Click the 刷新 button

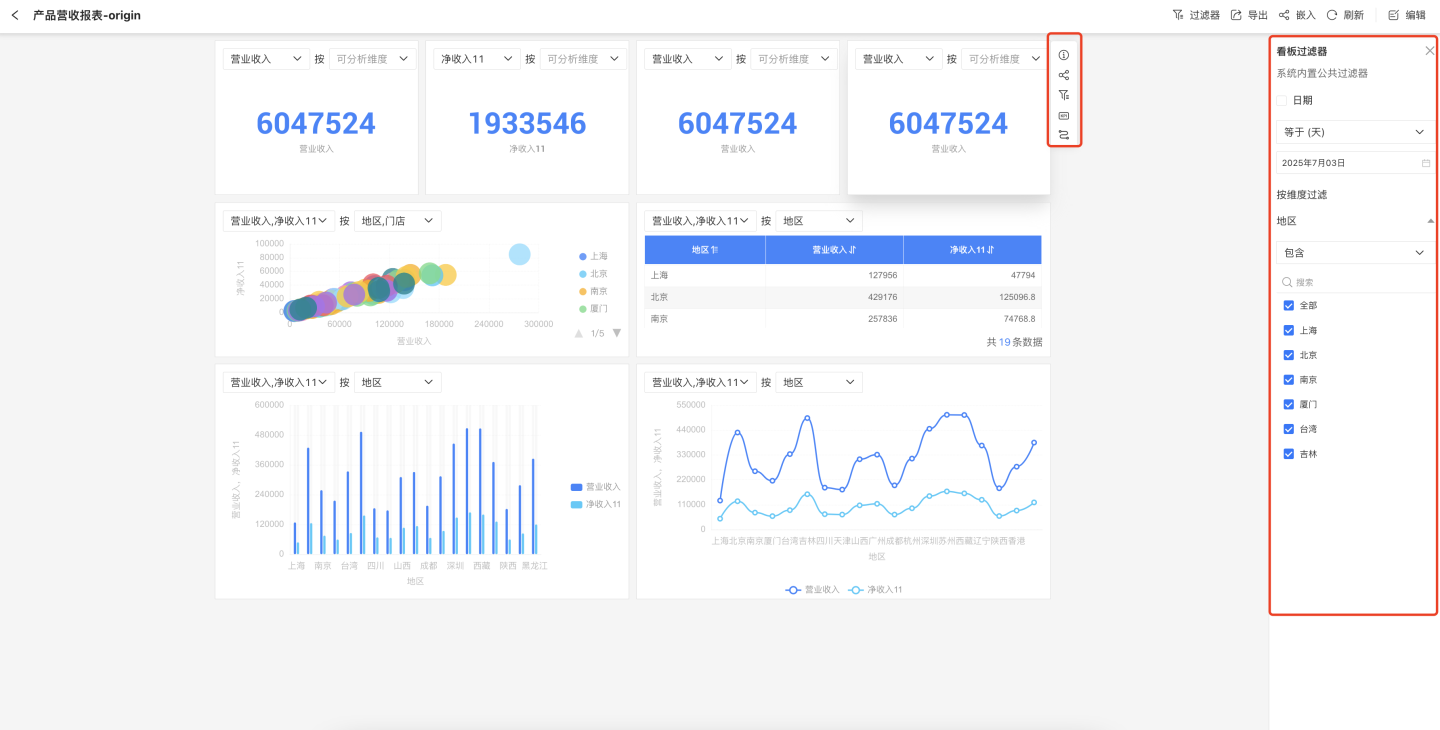point(1345,15)
